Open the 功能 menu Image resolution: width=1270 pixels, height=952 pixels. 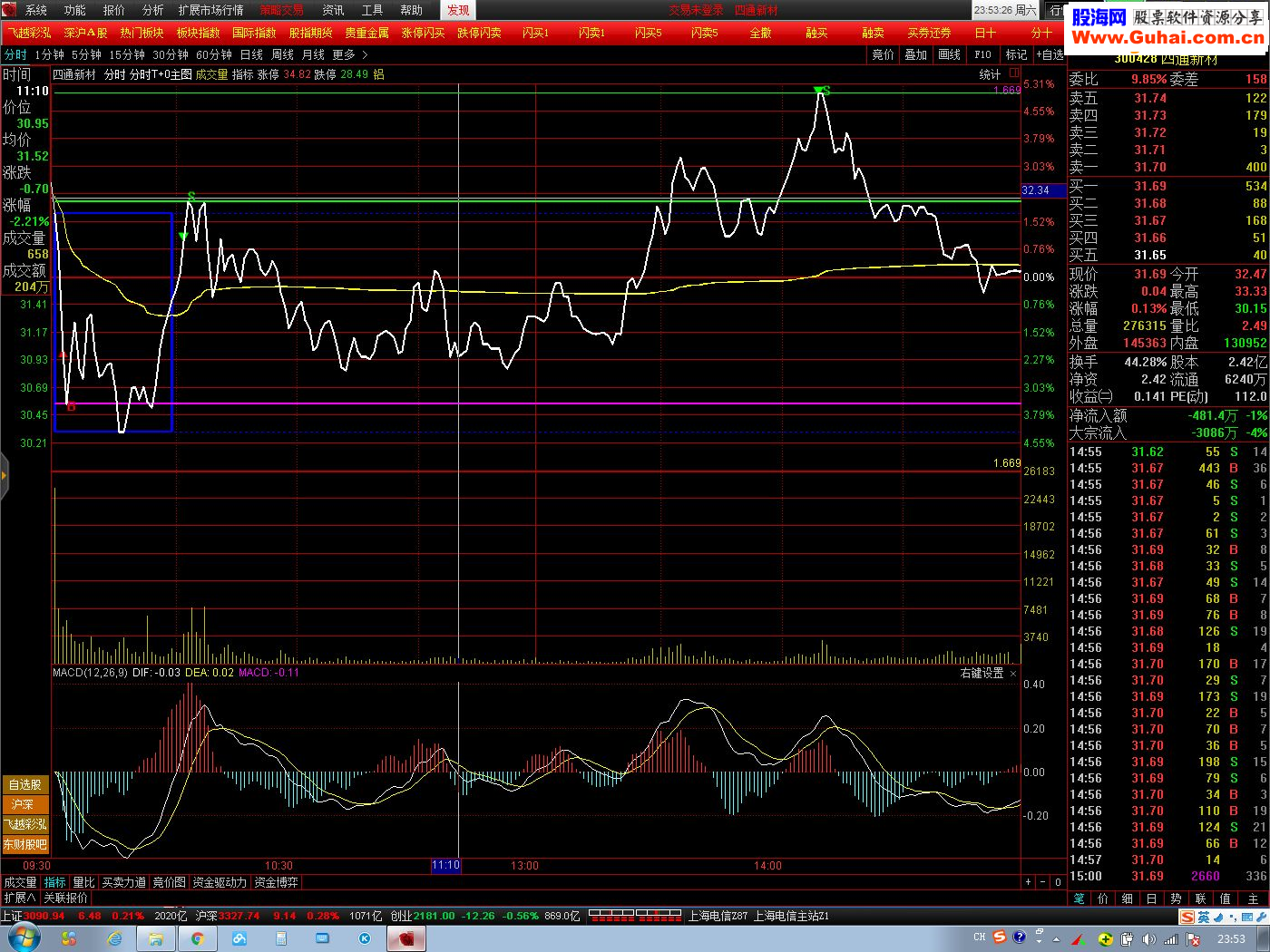(75, 10)
